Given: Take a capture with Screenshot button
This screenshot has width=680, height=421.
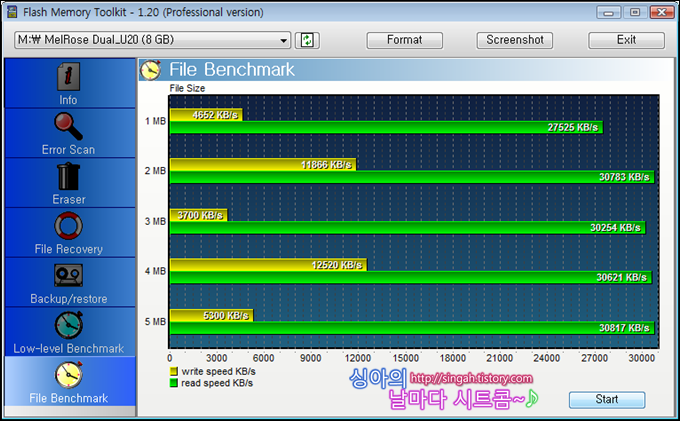Looking at the screenshot, I should click(515, 40).
